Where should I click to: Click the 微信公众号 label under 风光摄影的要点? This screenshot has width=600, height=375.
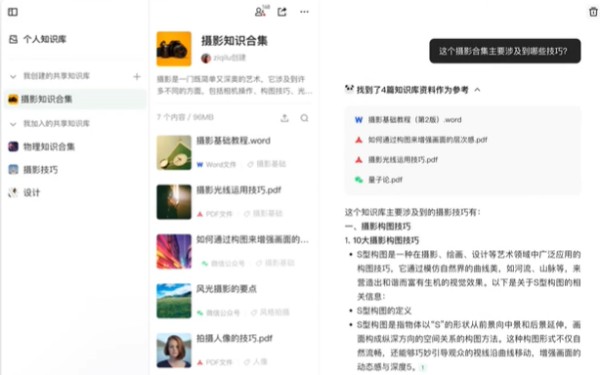(218, 313)
